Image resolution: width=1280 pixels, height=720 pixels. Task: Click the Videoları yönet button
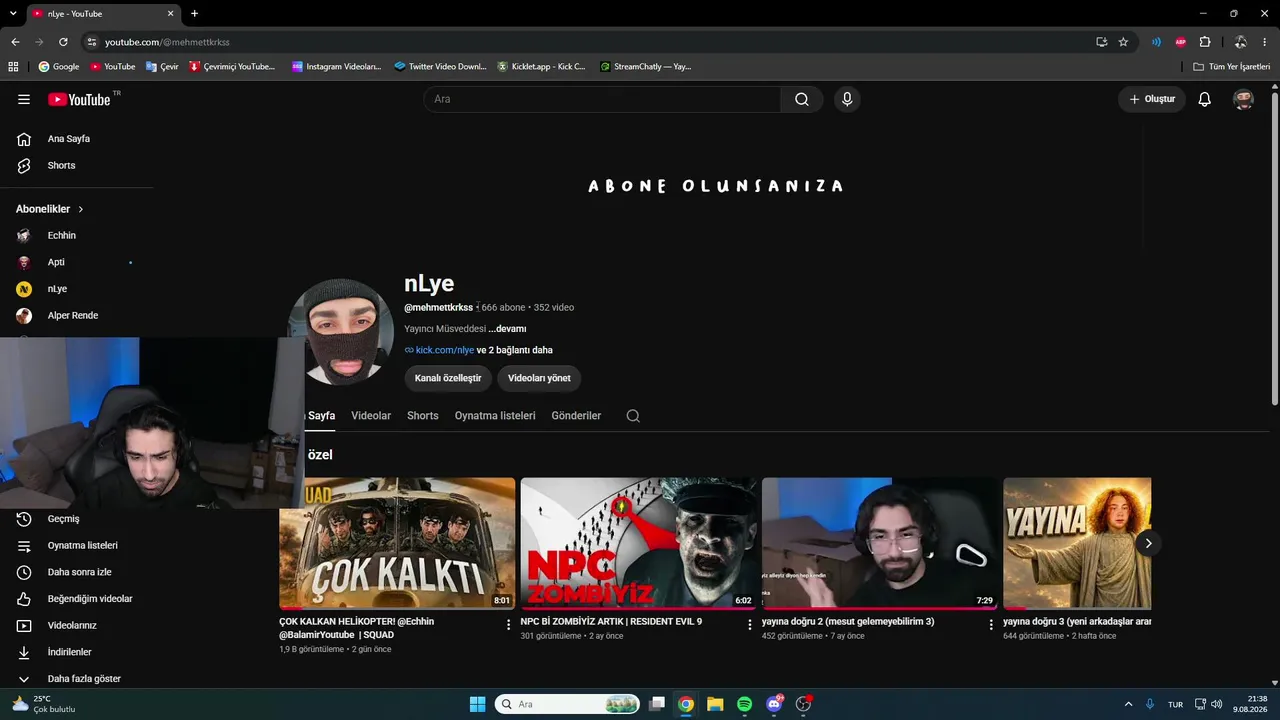[539, 378]
